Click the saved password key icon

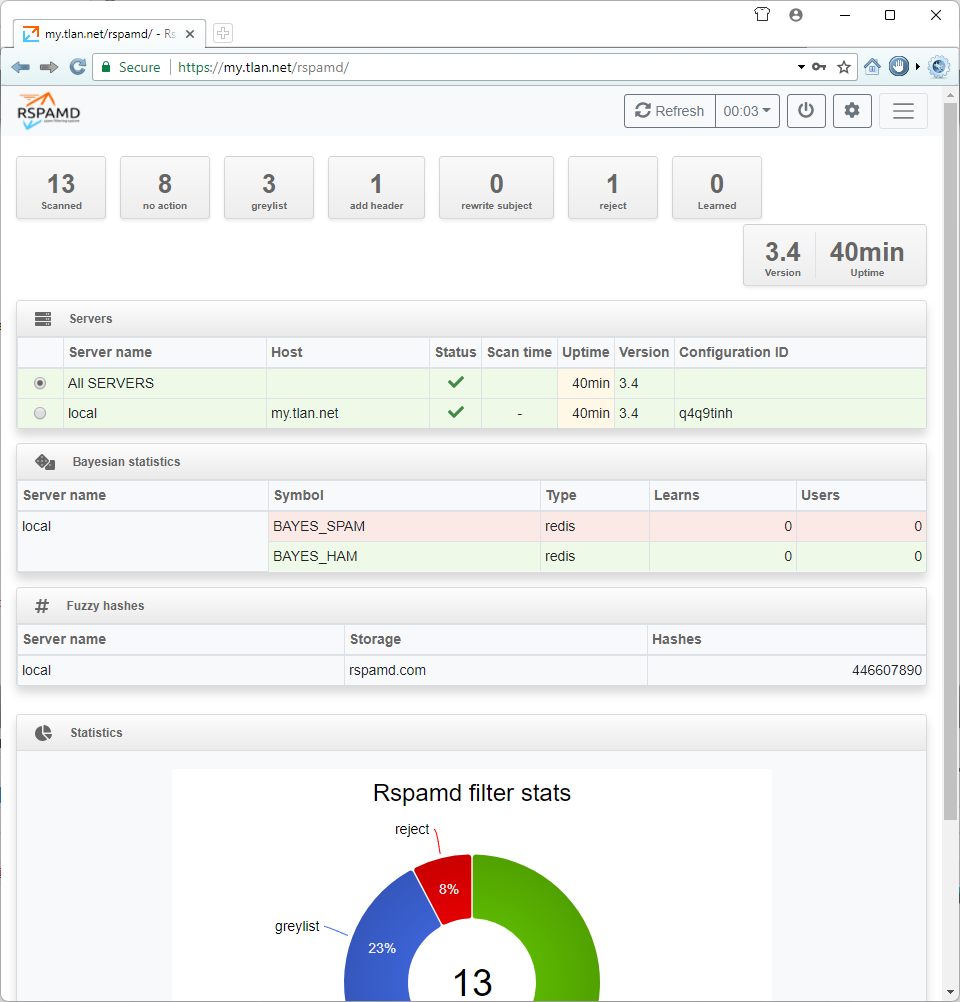[x=819, y=67]
